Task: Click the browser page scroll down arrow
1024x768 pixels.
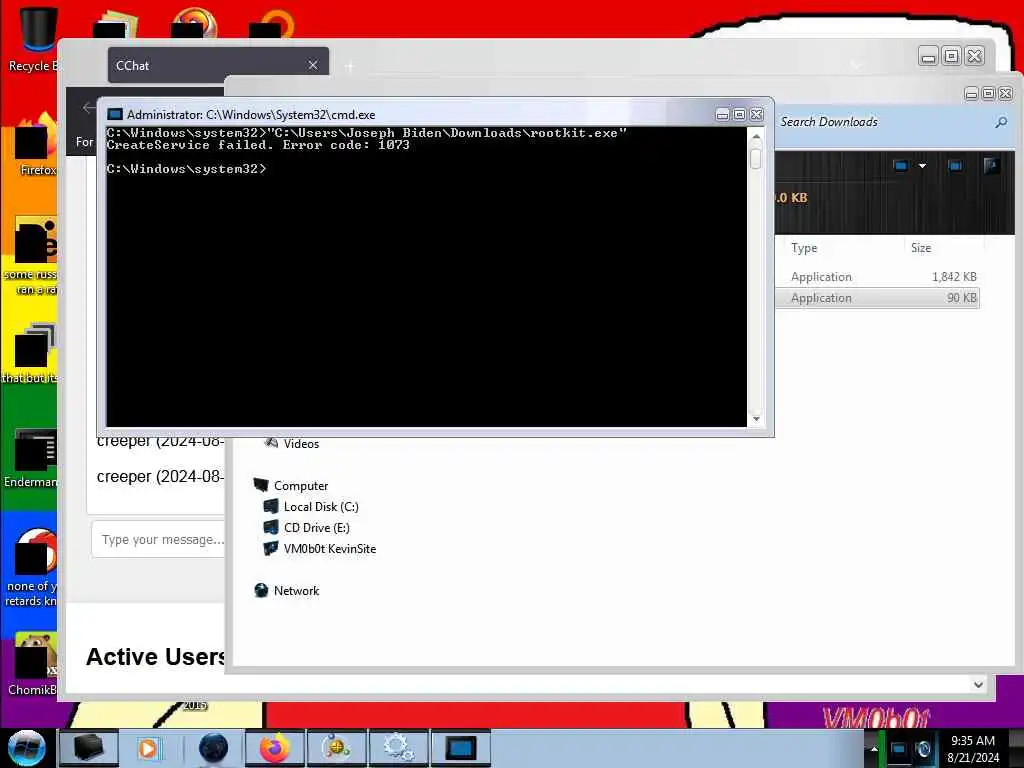Action: [978, 684]
